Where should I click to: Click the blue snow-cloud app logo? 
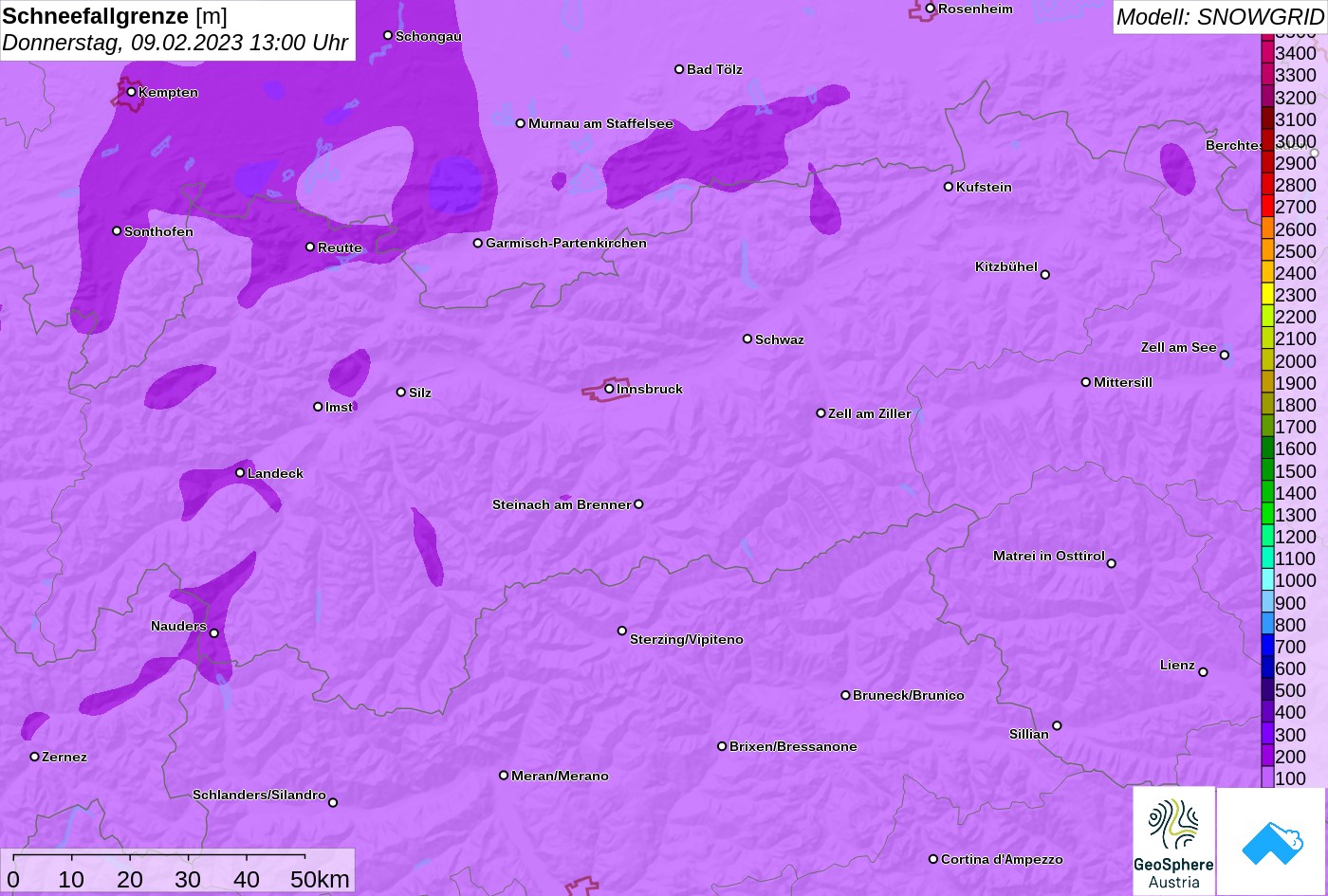coord(1271,841)
